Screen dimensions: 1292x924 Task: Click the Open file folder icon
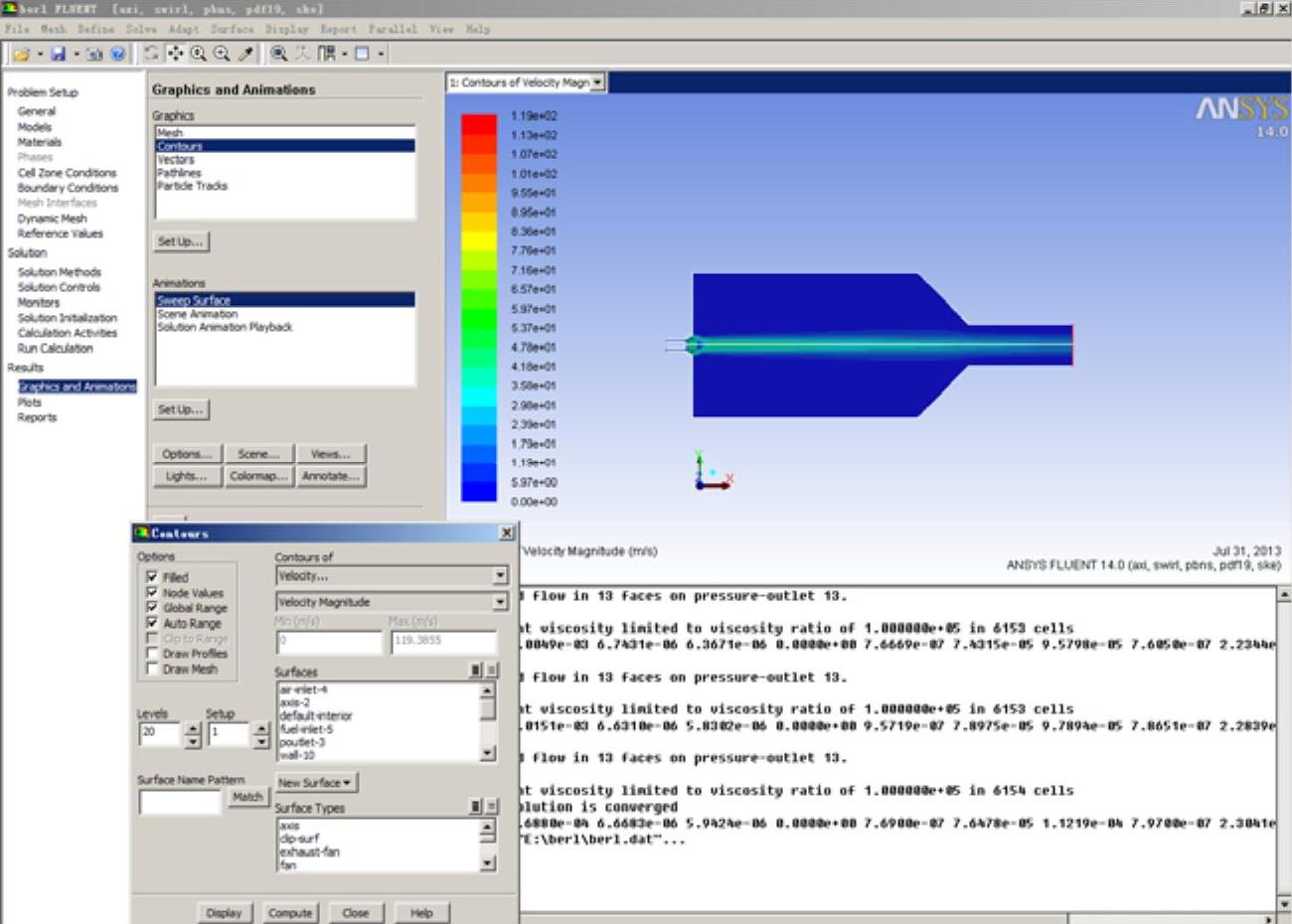[x=21, y=54]
